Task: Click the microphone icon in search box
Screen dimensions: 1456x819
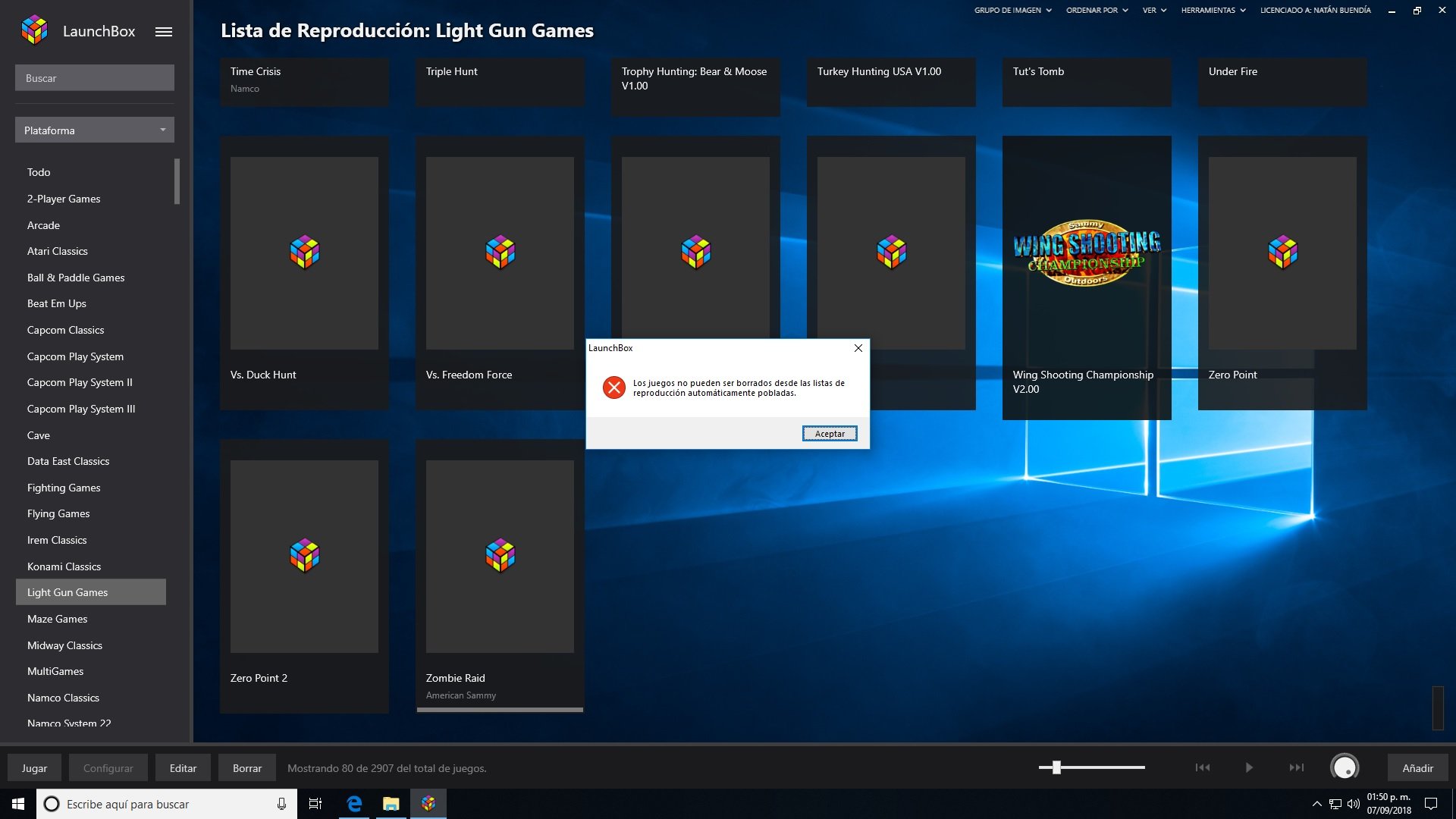Action: 281,804
